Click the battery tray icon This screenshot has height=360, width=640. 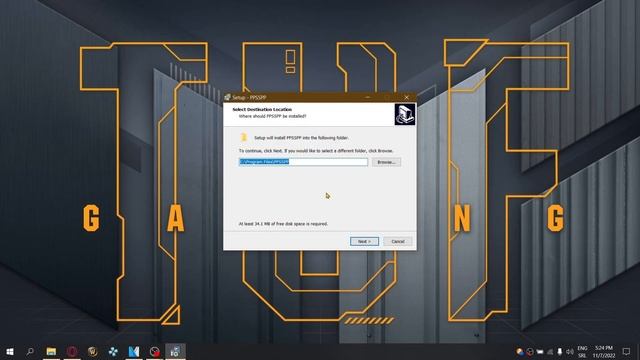[540, 351]
